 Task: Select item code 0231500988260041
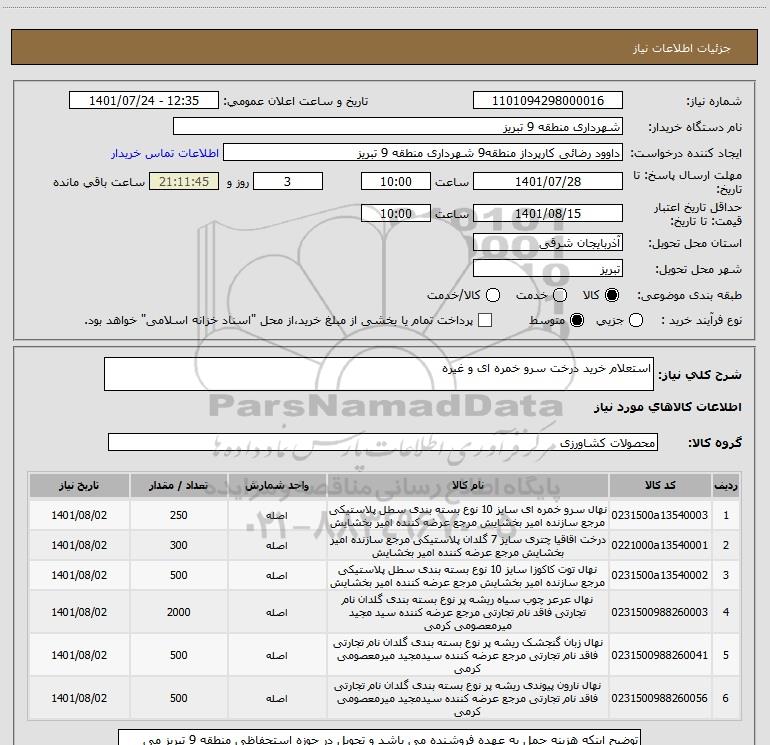(x=660, y=655)
